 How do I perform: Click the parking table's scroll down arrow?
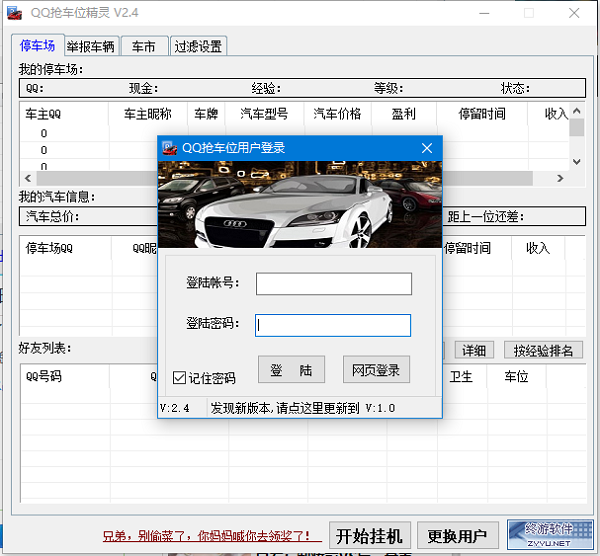tap(576, 161)
